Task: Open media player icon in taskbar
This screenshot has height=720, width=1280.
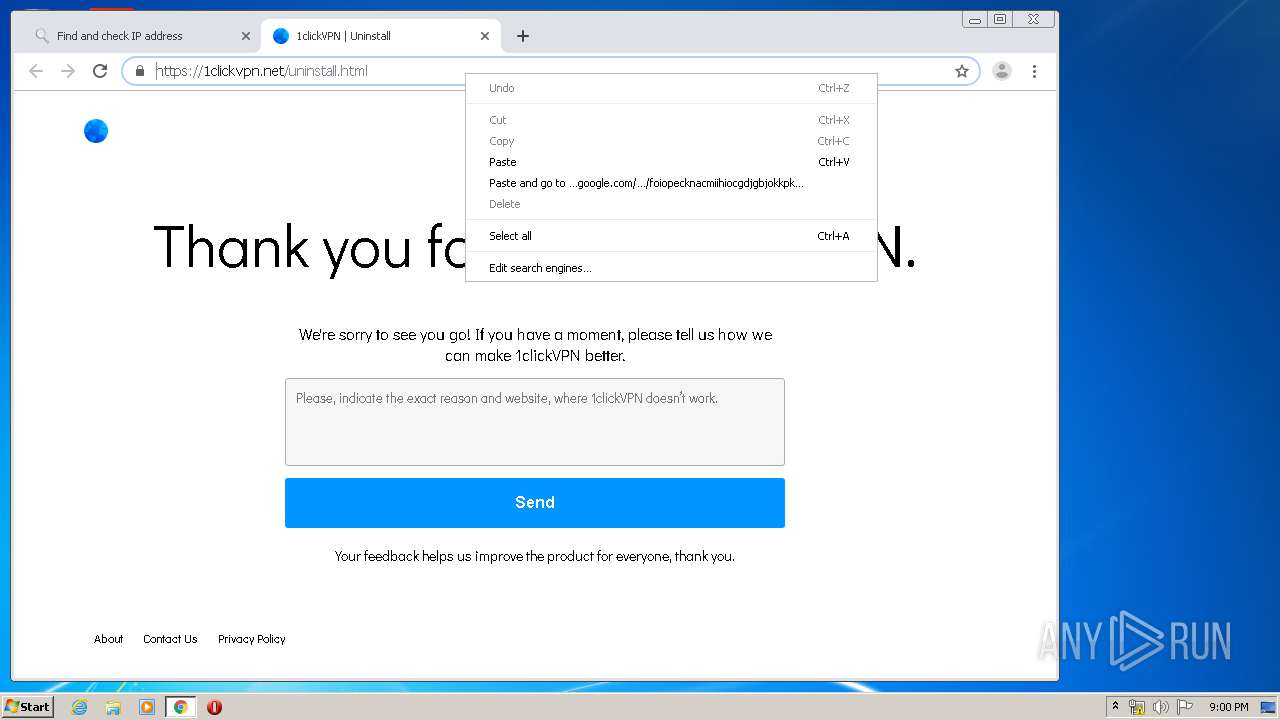Action: 147,707
